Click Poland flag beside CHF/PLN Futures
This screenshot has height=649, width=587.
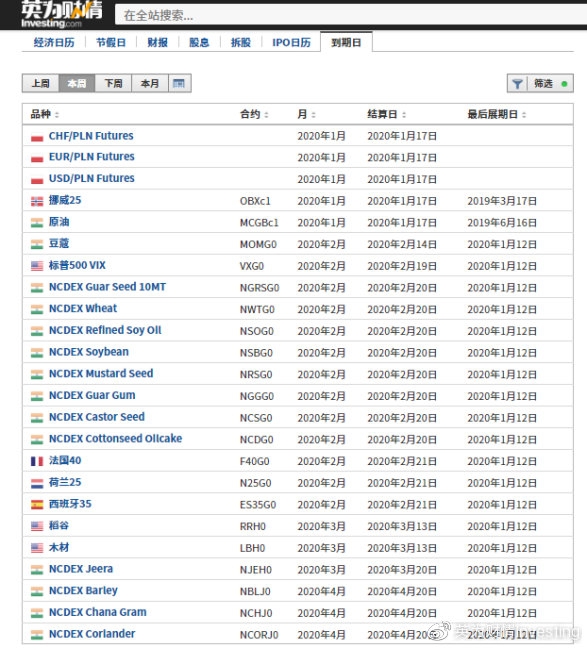click(x=37, y=137)
